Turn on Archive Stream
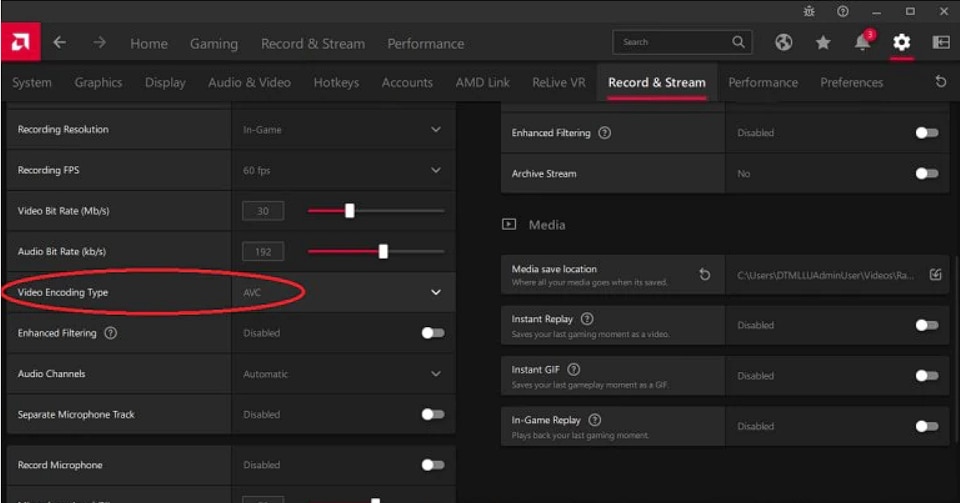This screenshot has height=503, width=960. pos(927,174)
